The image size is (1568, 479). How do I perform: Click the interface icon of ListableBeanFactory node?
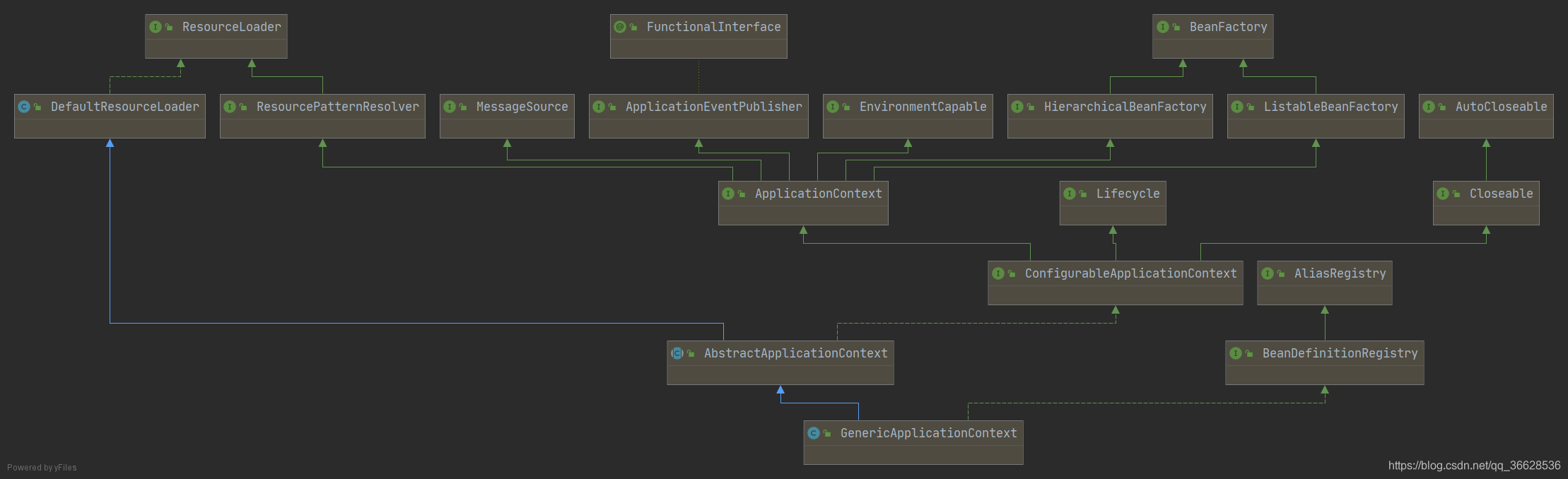1237,107
